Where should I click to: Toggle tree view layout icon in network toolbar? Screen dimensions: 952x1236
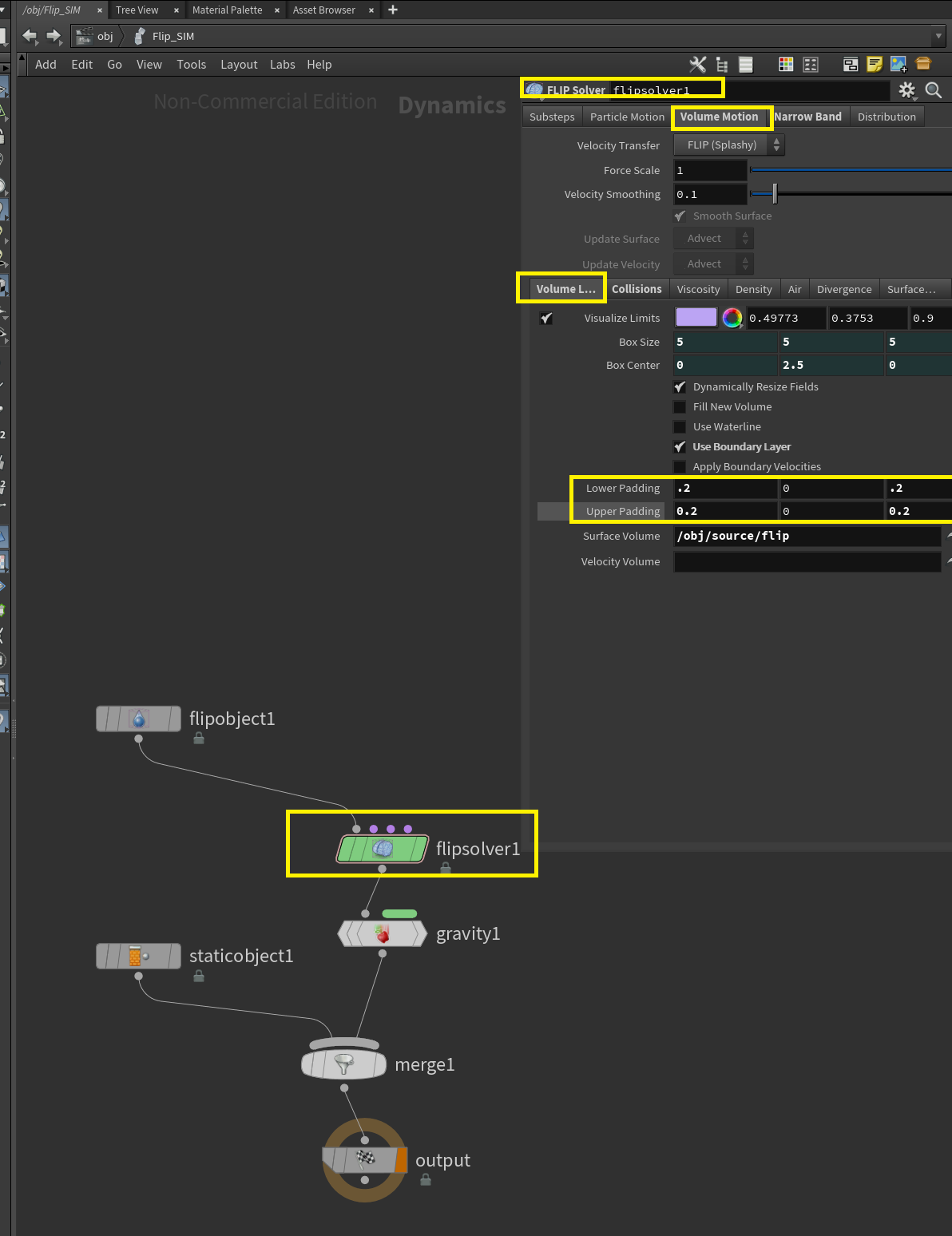[722, 65]
